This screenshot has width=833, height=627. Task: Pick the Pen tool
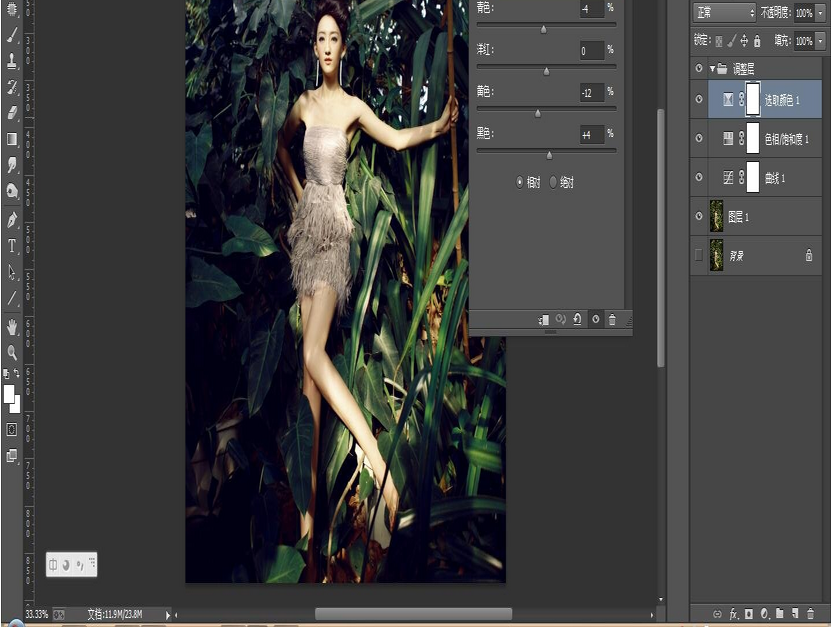(x=12, y=218)
